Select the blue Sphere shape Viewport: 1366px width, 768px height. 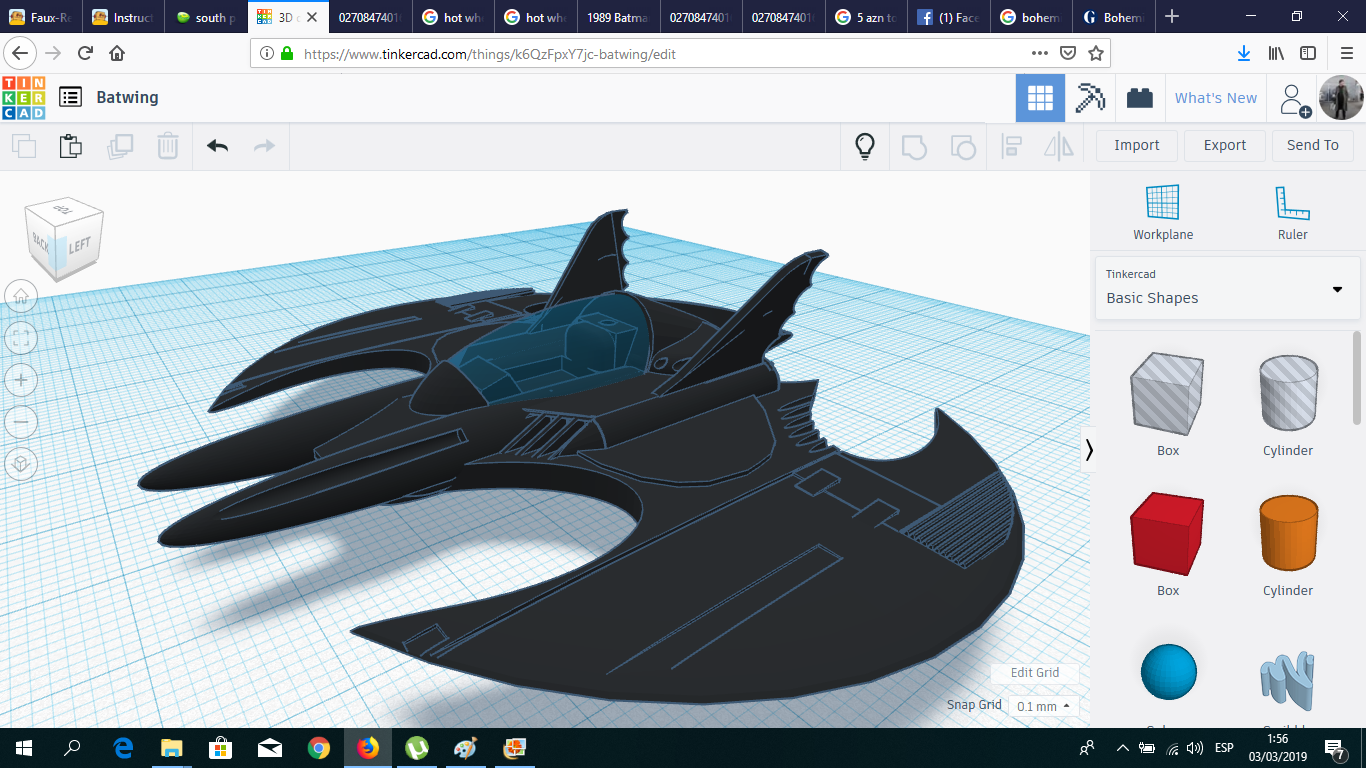pos(1168,672)
